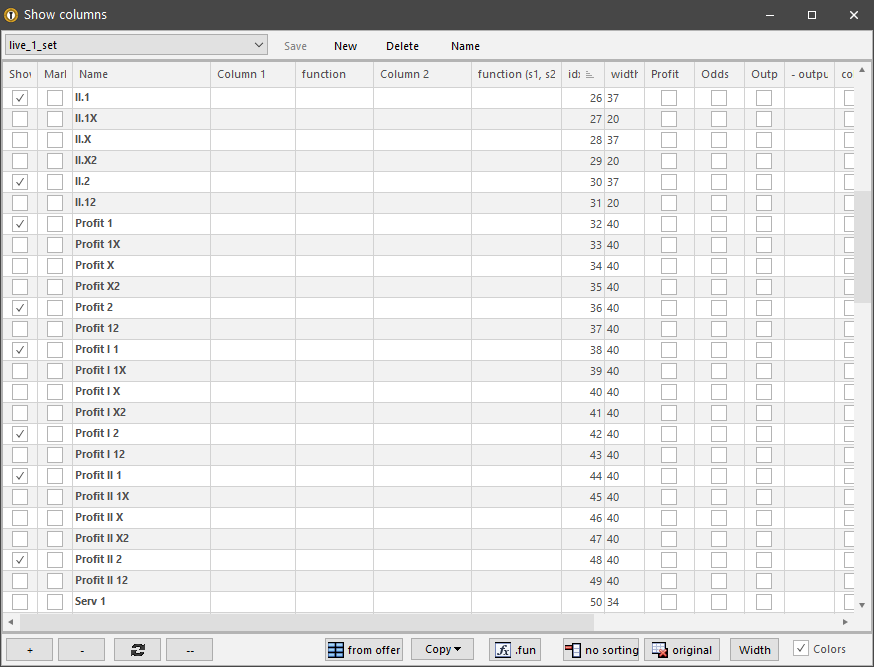Click the refresh columns icon
This screenshot has width=874, height=667.
pyautogui.click(x=136, y=649)
